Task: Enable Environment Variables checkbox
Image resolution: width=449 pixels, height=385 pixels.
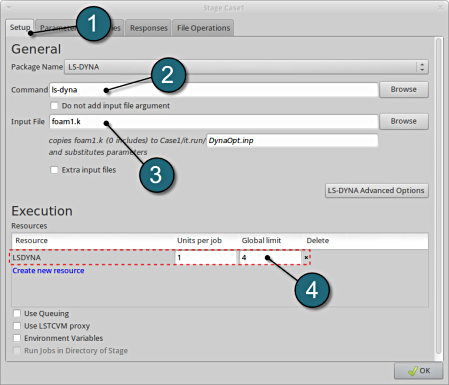Action: [17, 338]
